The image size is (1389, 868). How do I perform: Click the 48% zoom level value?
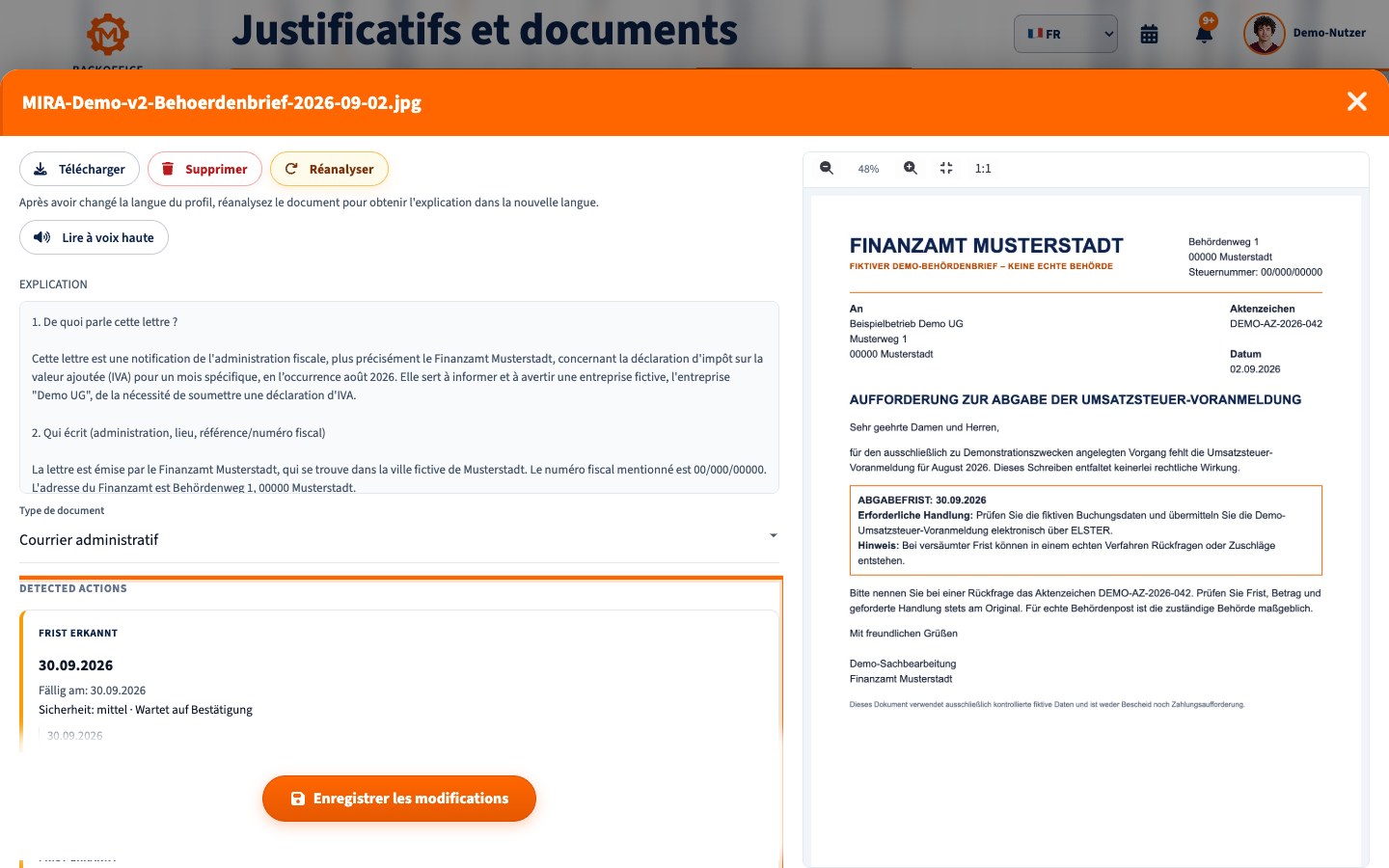tap(868, 169)
